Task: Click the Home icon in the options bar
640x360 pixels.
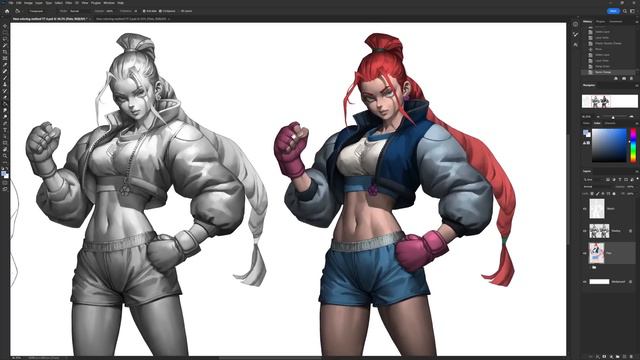Action: 7,11
